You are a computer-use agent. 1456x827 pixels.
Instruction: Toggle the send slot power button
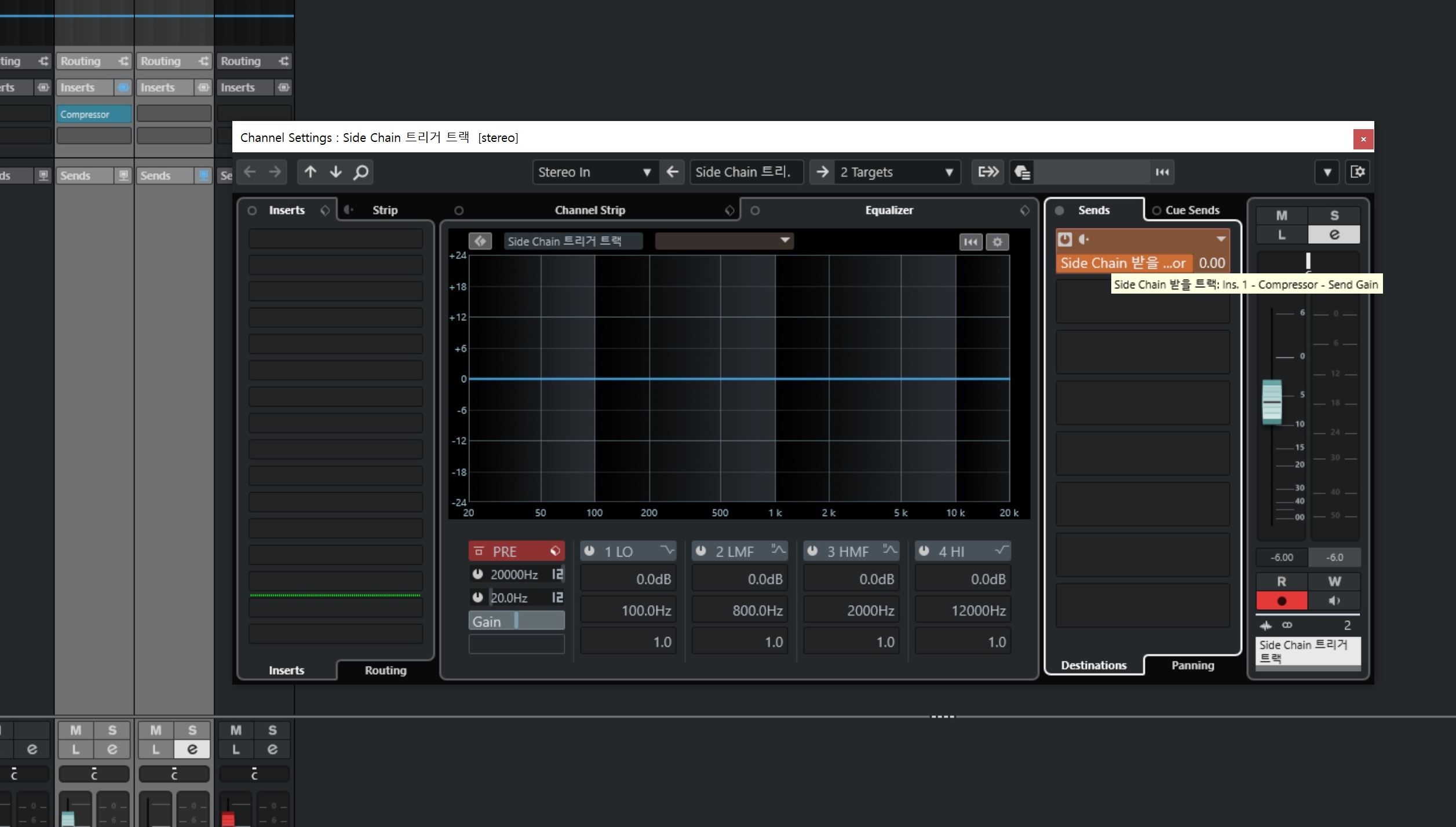pyautogui.click(x=1065, y=239)
